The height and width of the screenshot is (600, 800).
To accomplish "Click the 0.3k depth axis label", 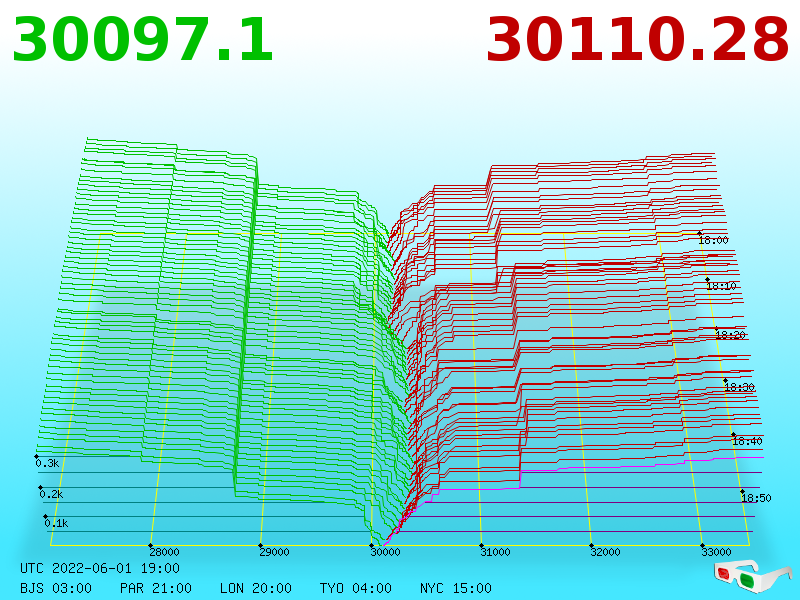I will coord(47,463).
